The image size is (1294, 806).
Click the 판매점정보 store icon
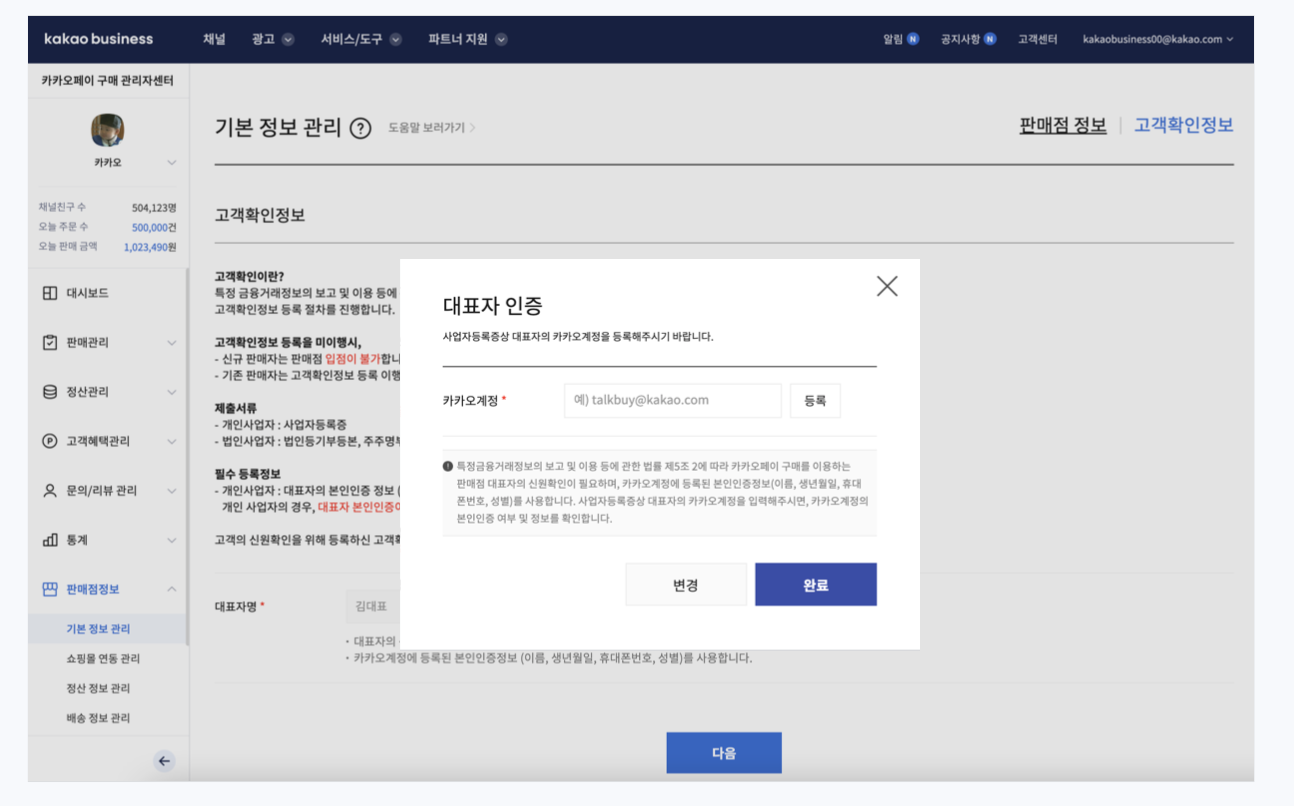click(x=50, y=589)
